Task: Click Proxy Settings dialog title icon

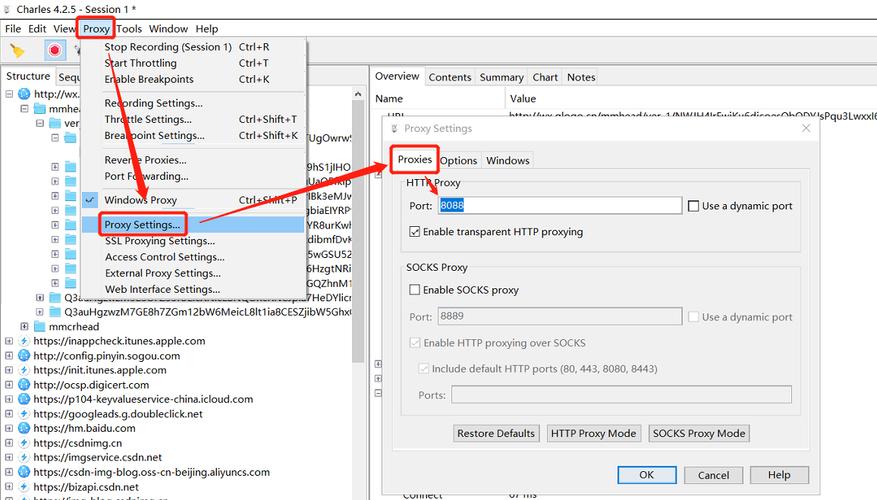Action: (394, 129)
